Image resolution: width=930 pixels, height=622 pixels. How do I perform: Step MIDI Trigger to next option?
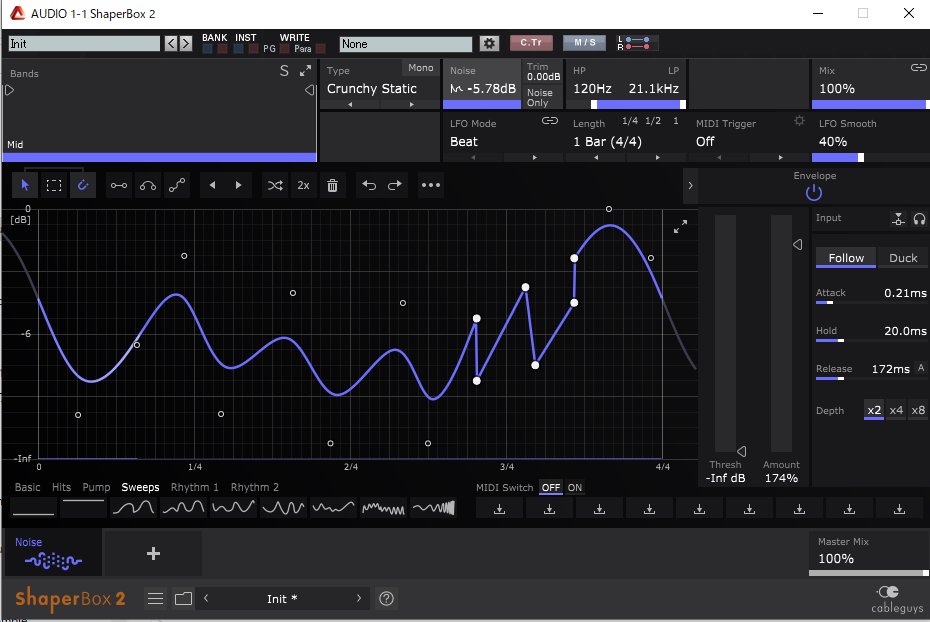[x=780, y=158]
